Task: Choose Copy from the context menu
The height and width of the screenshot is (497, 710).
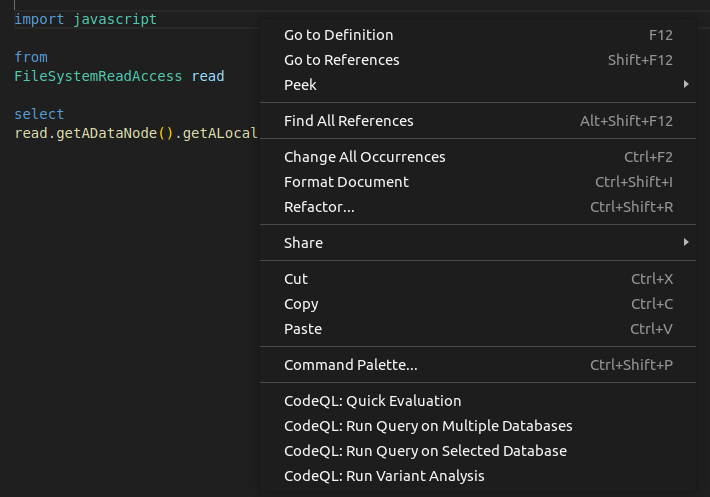Action: click(x=301, y=304)
